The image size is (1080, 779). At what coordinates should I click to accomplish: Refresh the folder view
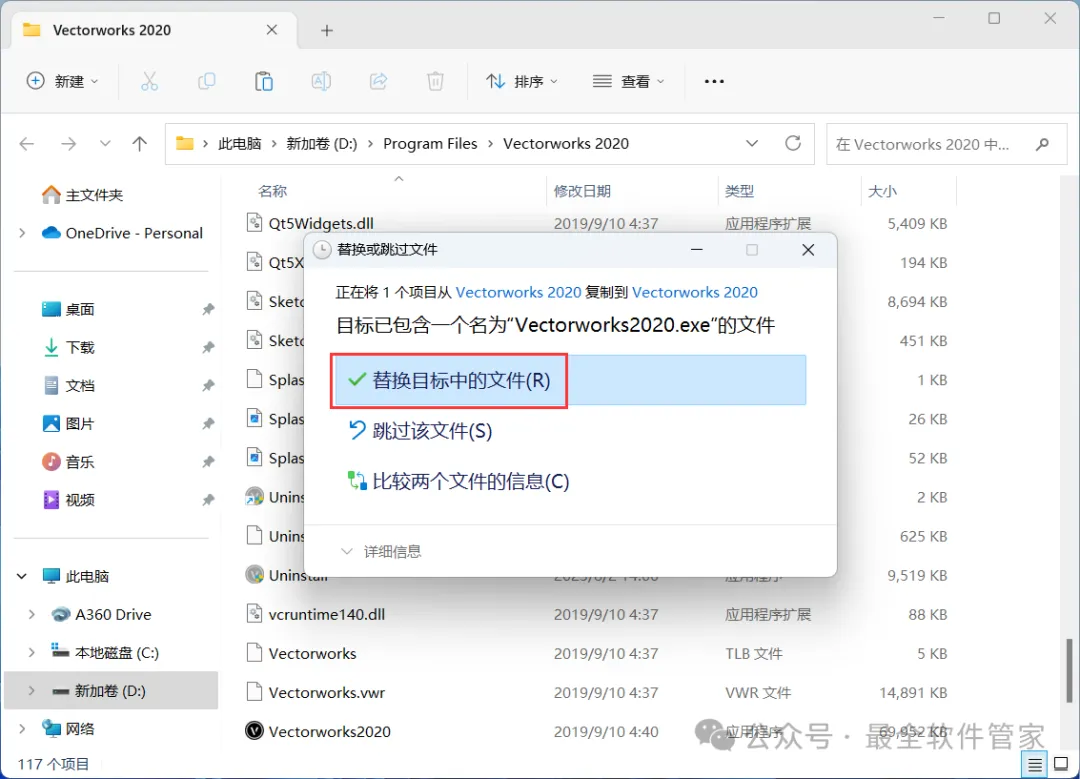pyautogui.click(x=793, y=143)
